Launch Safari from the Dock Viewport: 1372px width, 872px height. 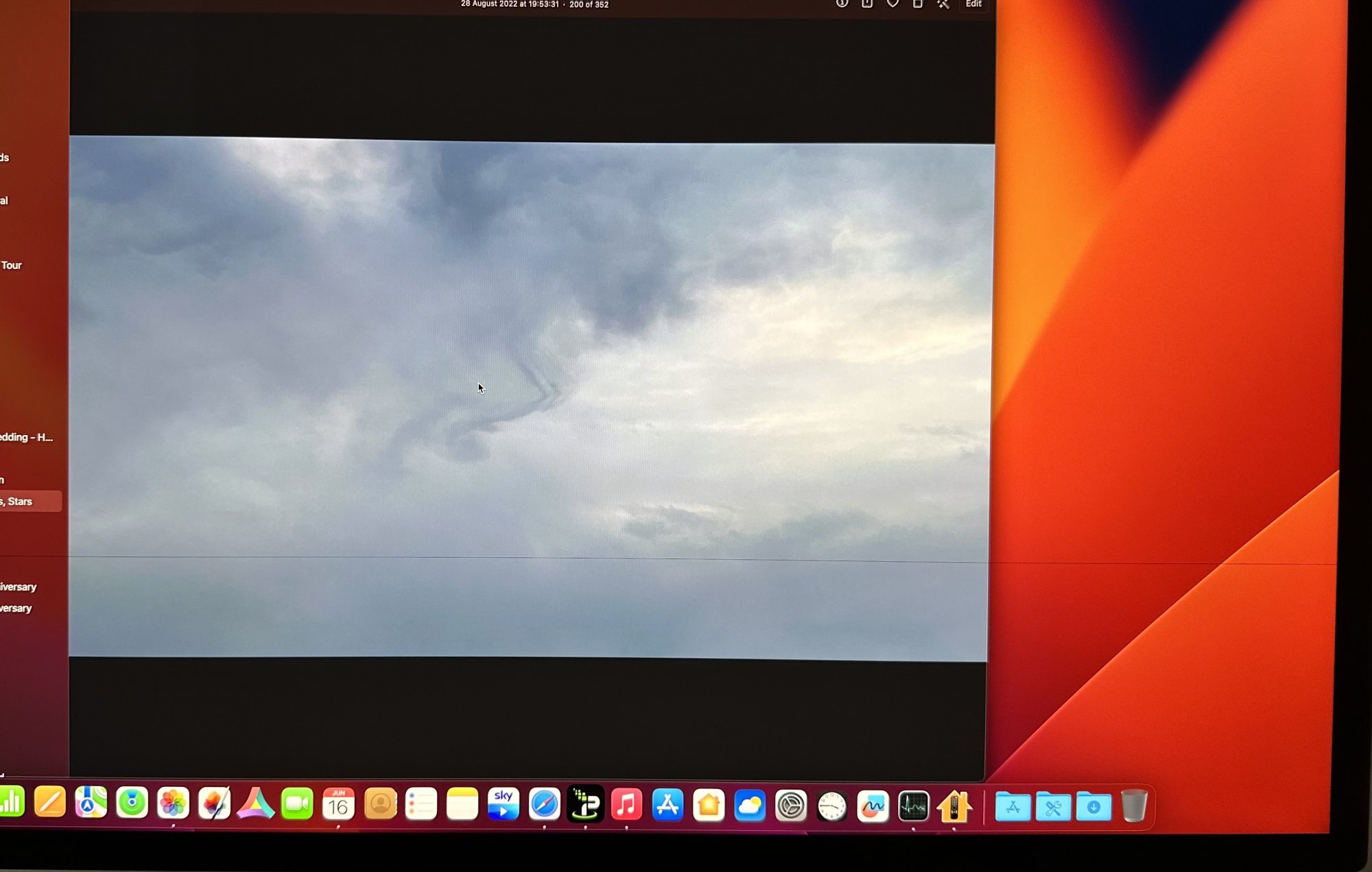pyautogui.click(x=545, y=805)
